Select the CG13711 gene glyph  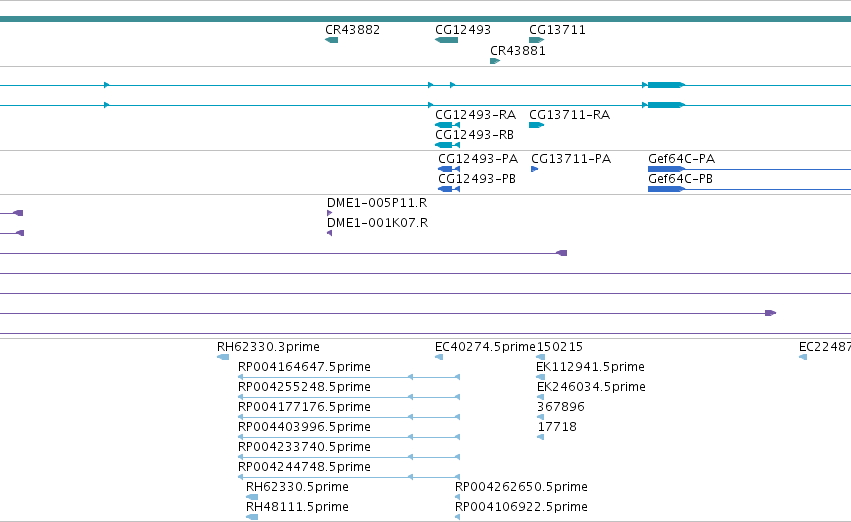click(537, 40)
